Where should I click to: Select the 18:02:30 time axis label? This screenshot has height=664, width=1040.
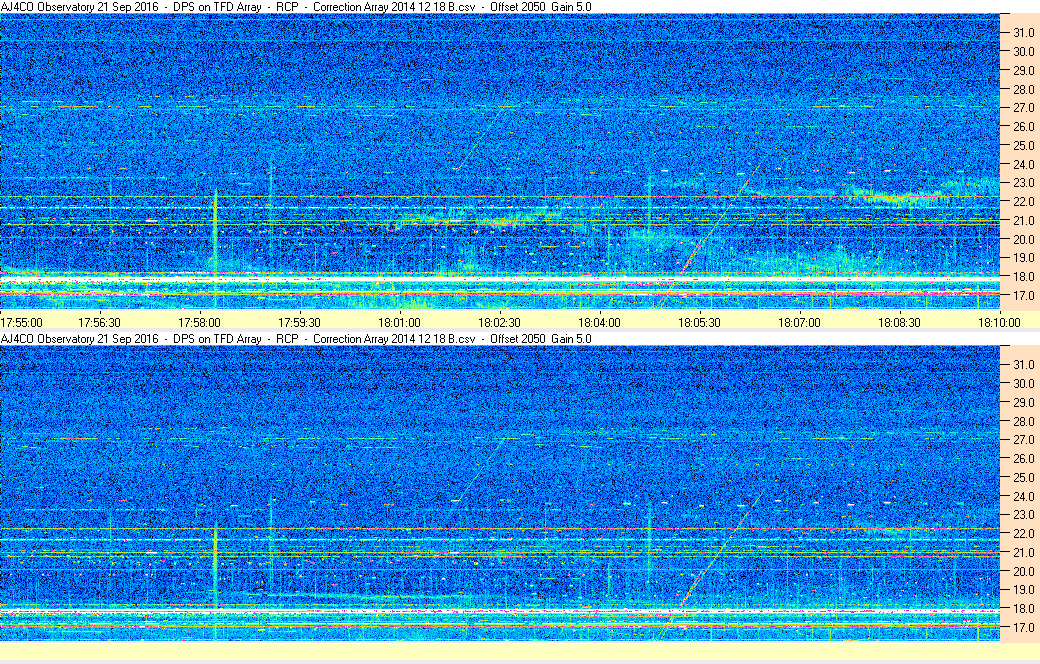click(x=499, y=323)
